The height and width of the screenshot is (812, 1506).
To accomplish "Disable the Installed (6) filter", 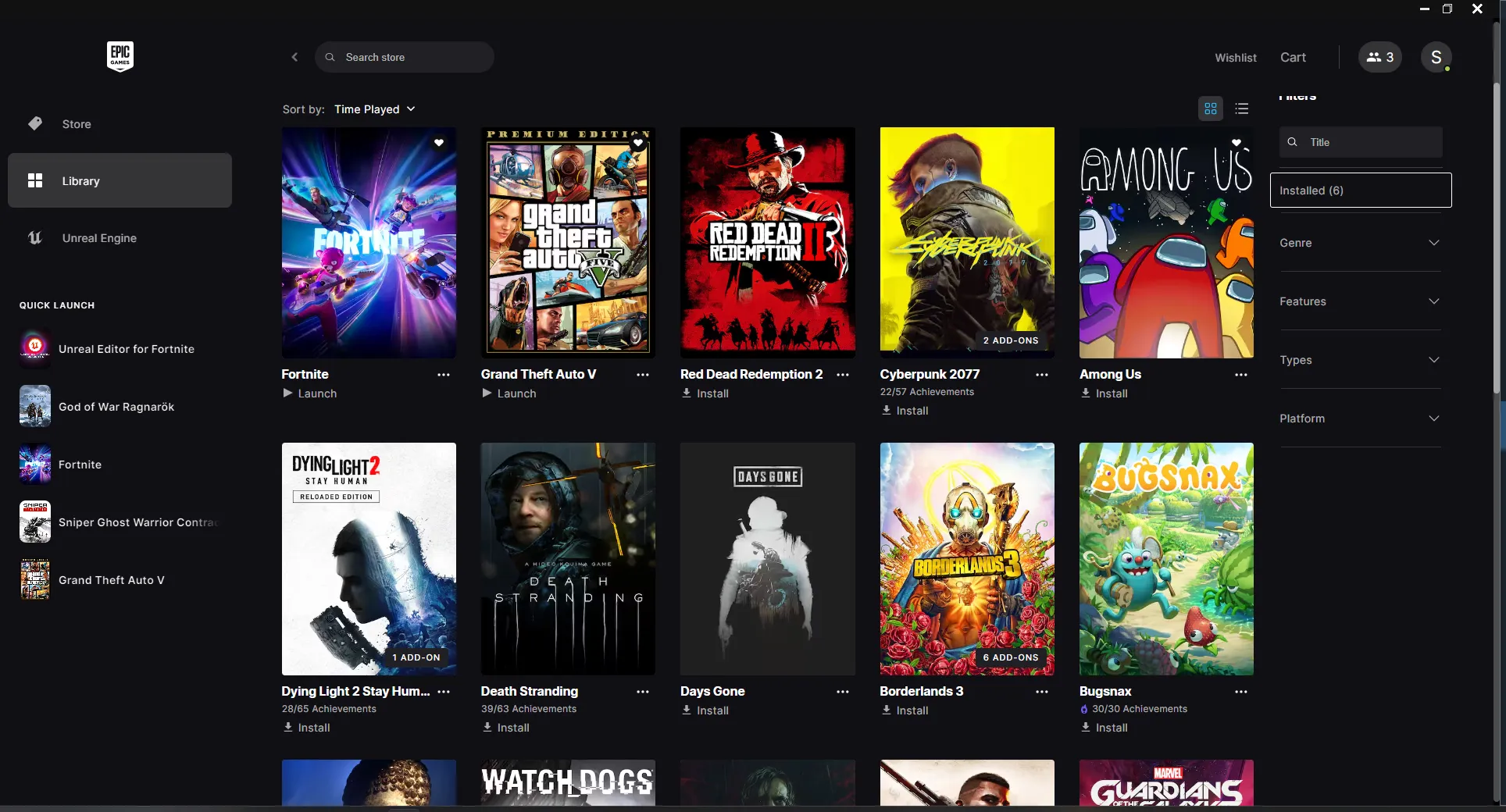I will coord(1359,190).
